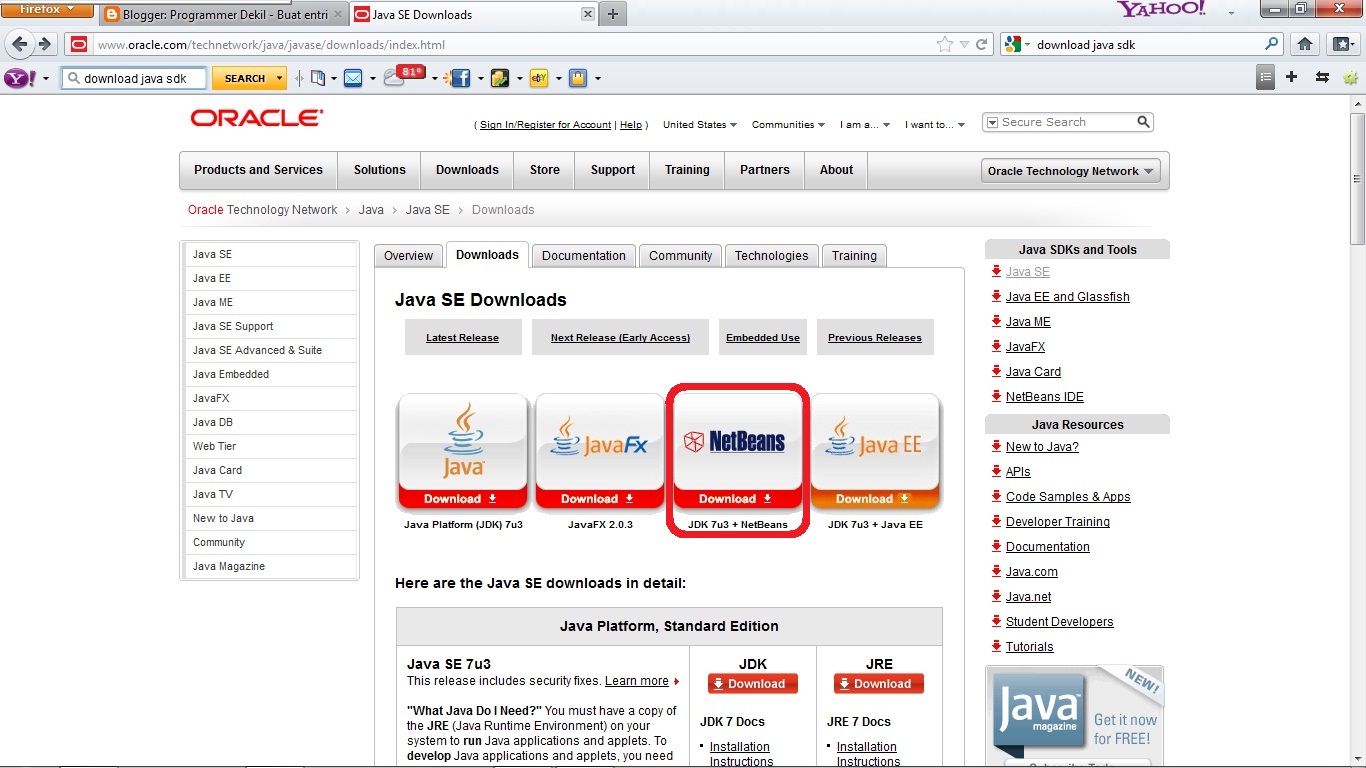
Task: Click the Facebook icon in Yahoo toolbar
Action: coord(460,78)
